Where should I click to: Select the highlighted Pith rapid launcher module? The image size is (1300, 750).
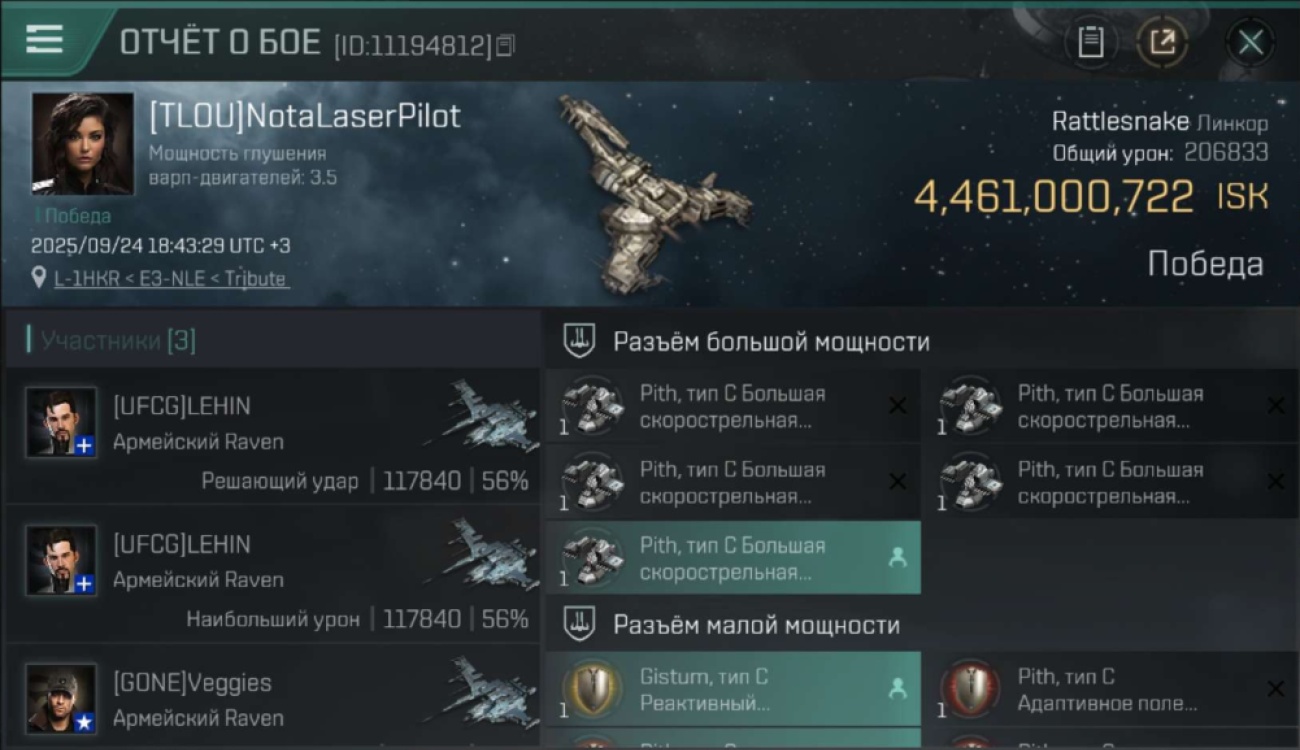click(x=732, y=559)
